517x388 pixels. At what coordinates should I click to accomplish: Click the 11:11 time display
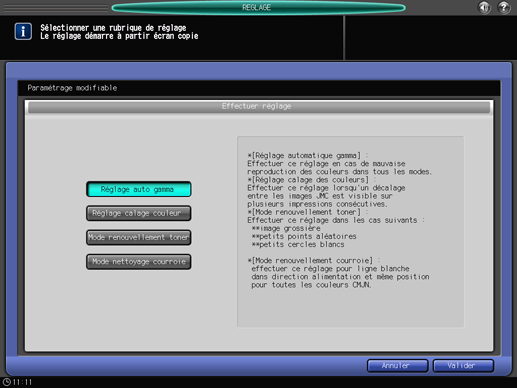[x=22, y=382]
